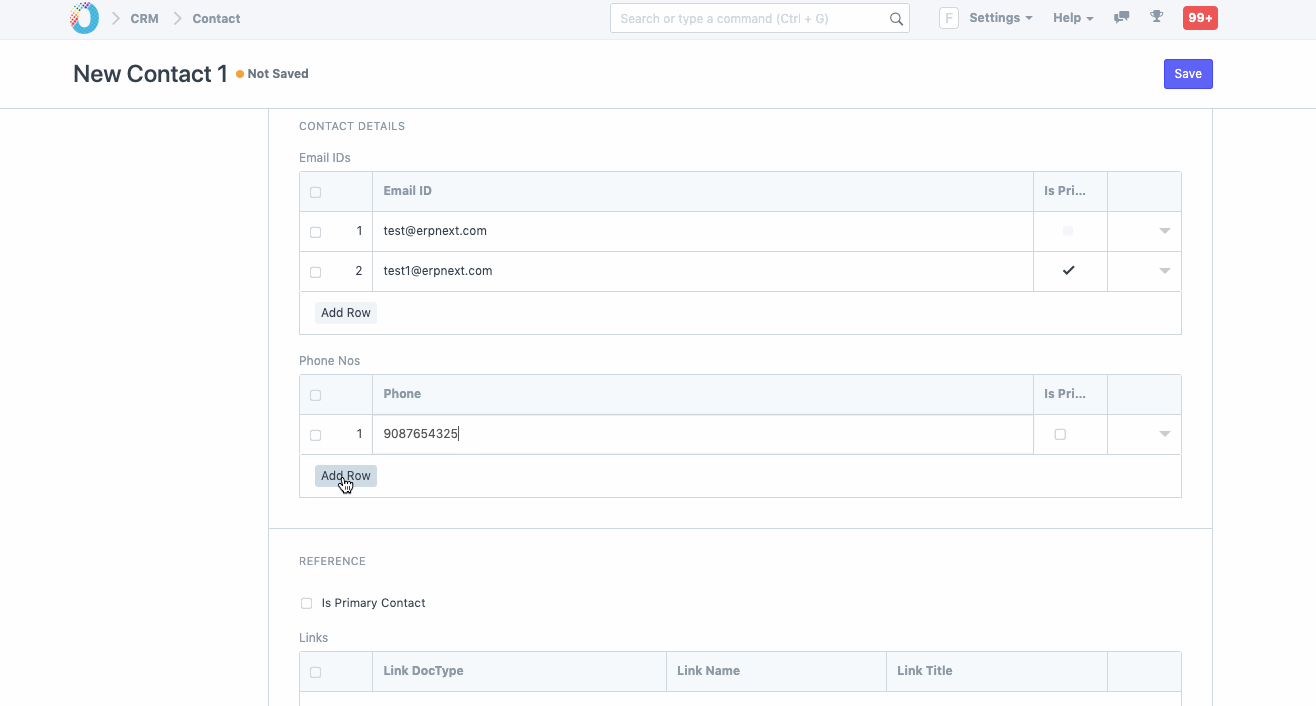Select the 9087654325 phone row checkbox
This screenshot has width=1316, height=706.
click(316, 435)
